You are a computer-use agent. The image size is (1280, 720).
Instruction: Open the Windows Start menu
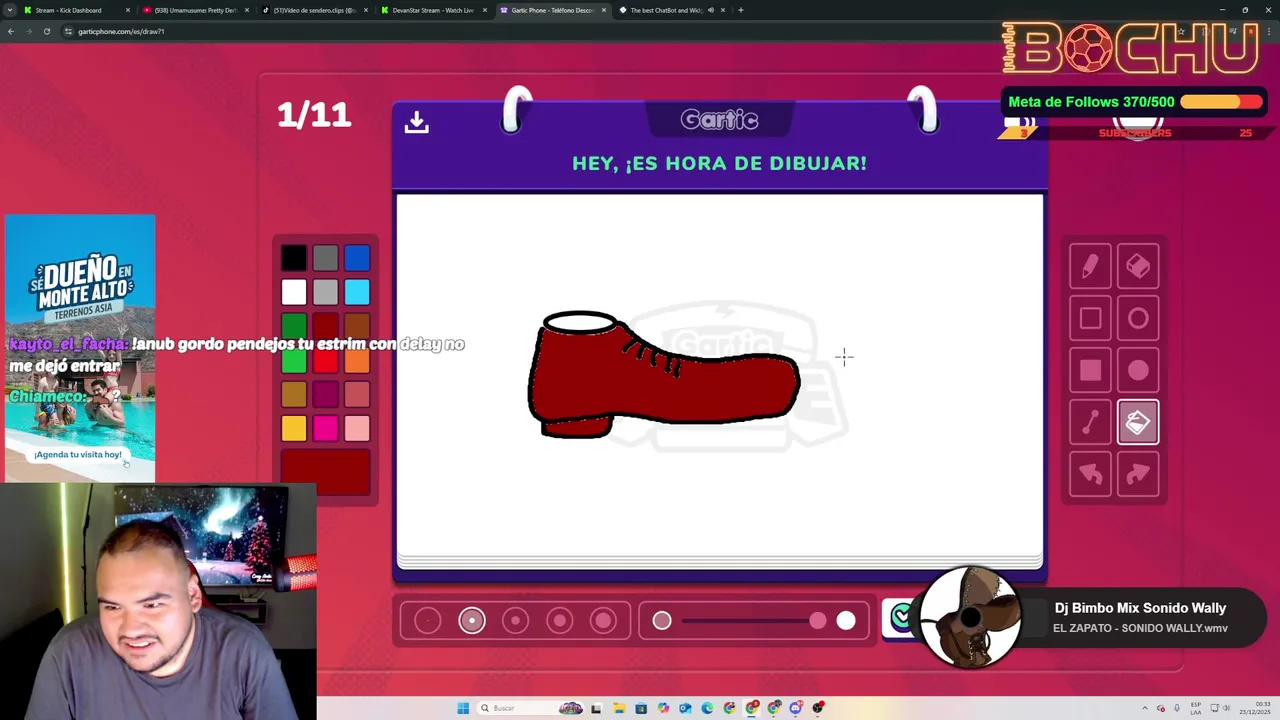(x=463, y=708)
